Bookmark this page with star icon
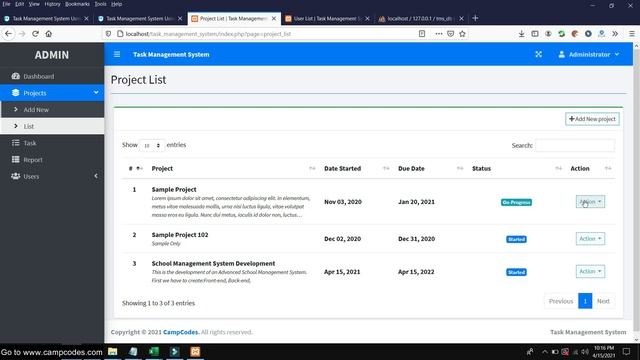This screenshot has width=640, height=360. point(462,34)
